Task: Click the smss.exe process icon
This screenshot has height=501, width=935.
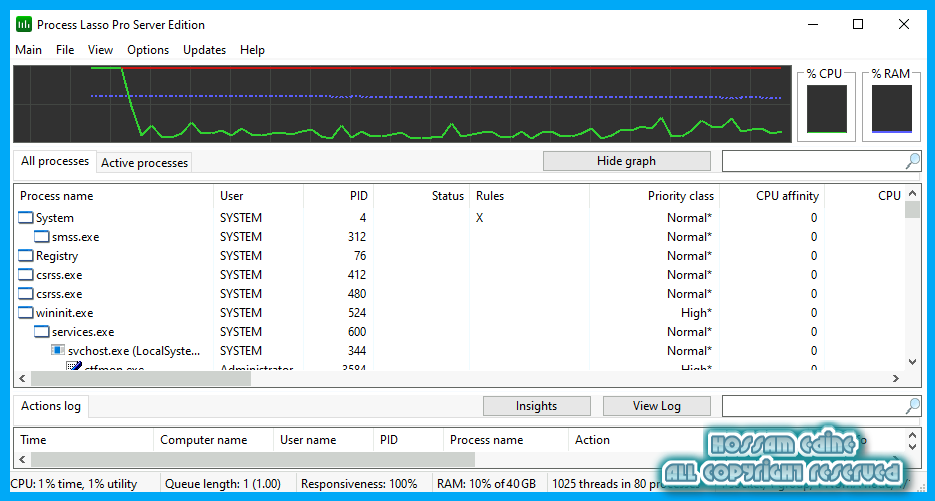Action: [x=42, y=237]
